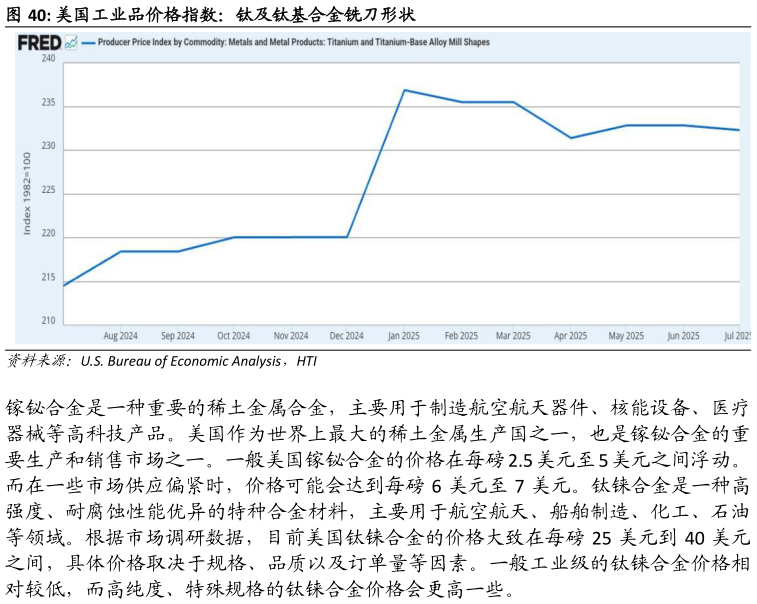The height and width of the screenshot is (604, 757).
Task: Click the Aug 2024 data point on the line
Action: point(121,251)
